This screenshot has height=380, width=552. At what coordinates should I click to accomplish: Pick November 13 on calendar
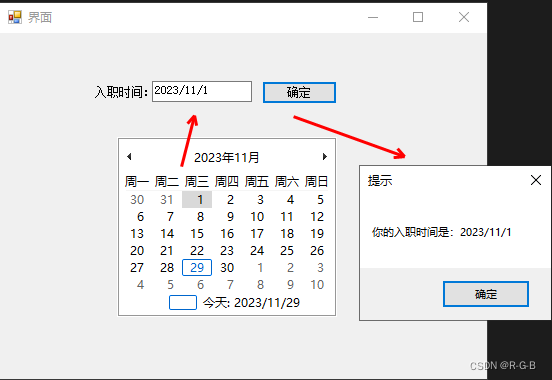[x=137, y=233]
